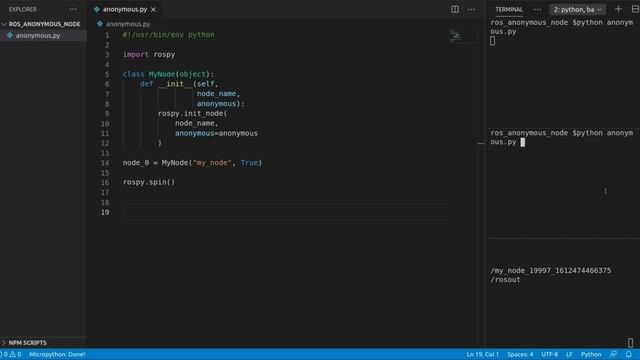Click the 'Micropython: Done!' status item
The image size is (640, 360).
[x=57, y=354]
